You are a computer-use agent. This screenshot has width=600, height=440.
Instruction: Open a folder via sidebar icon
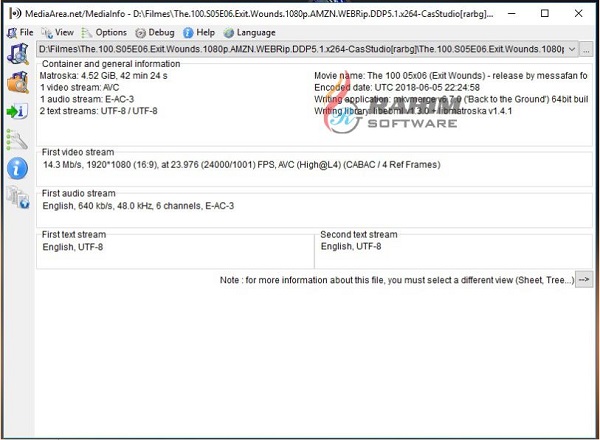point(18,83)
